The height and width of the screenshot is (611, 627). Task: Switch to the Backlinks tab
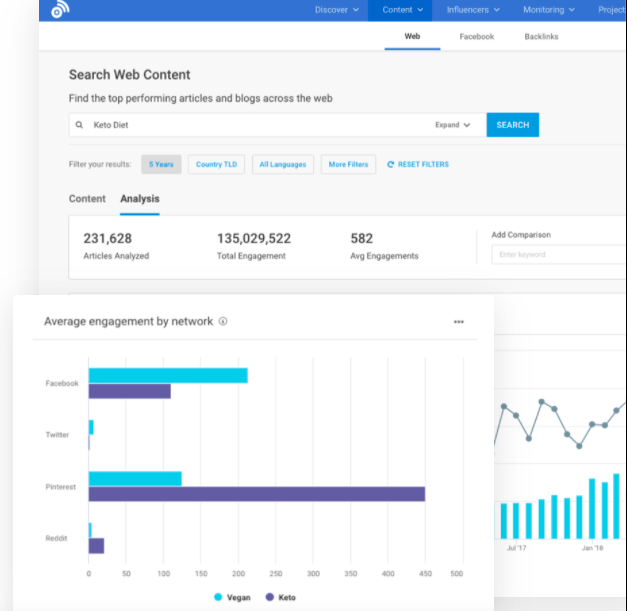[x=541, y=37]
